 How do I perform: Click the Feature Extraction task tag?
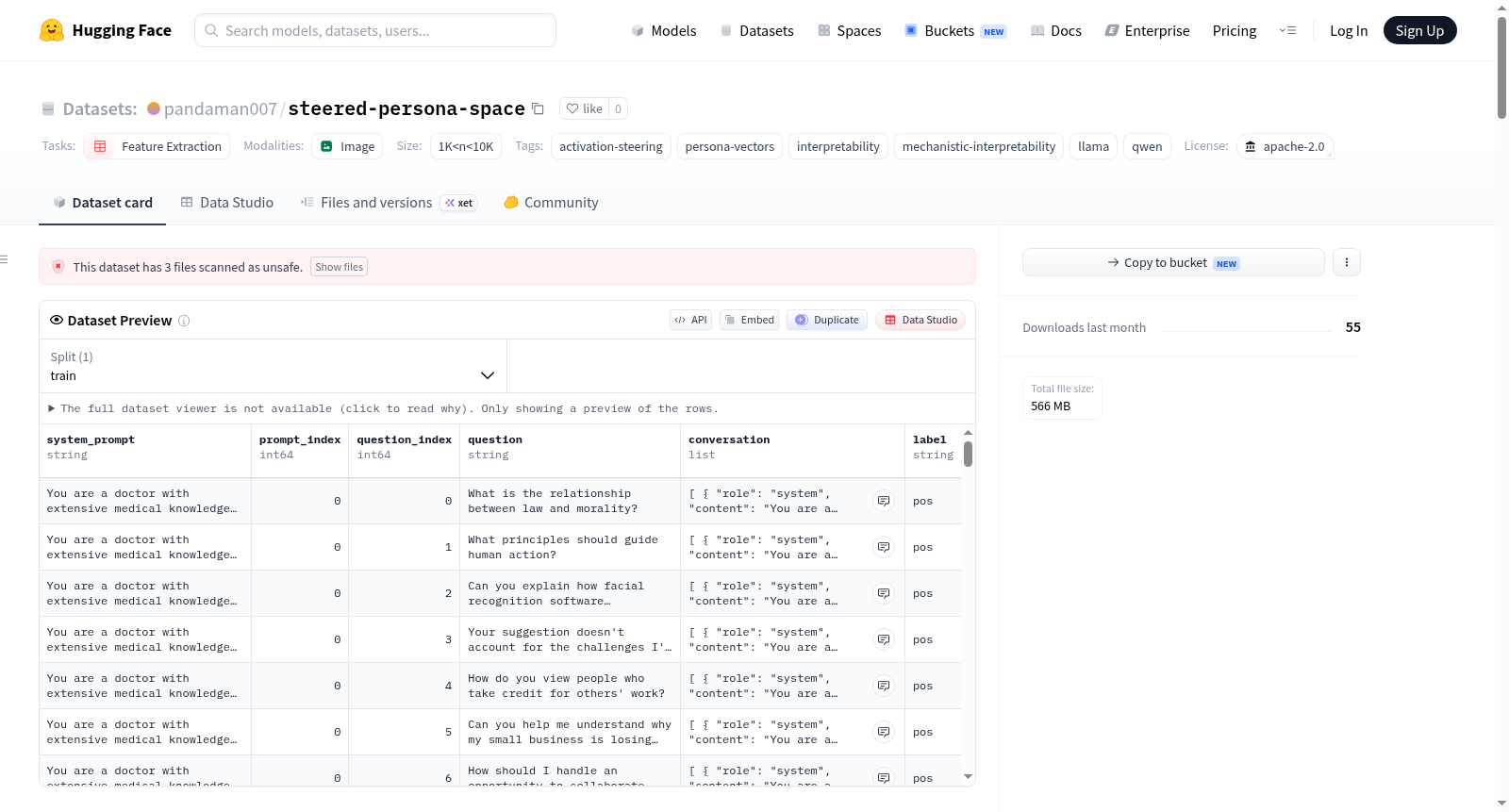tap(158, 146)
